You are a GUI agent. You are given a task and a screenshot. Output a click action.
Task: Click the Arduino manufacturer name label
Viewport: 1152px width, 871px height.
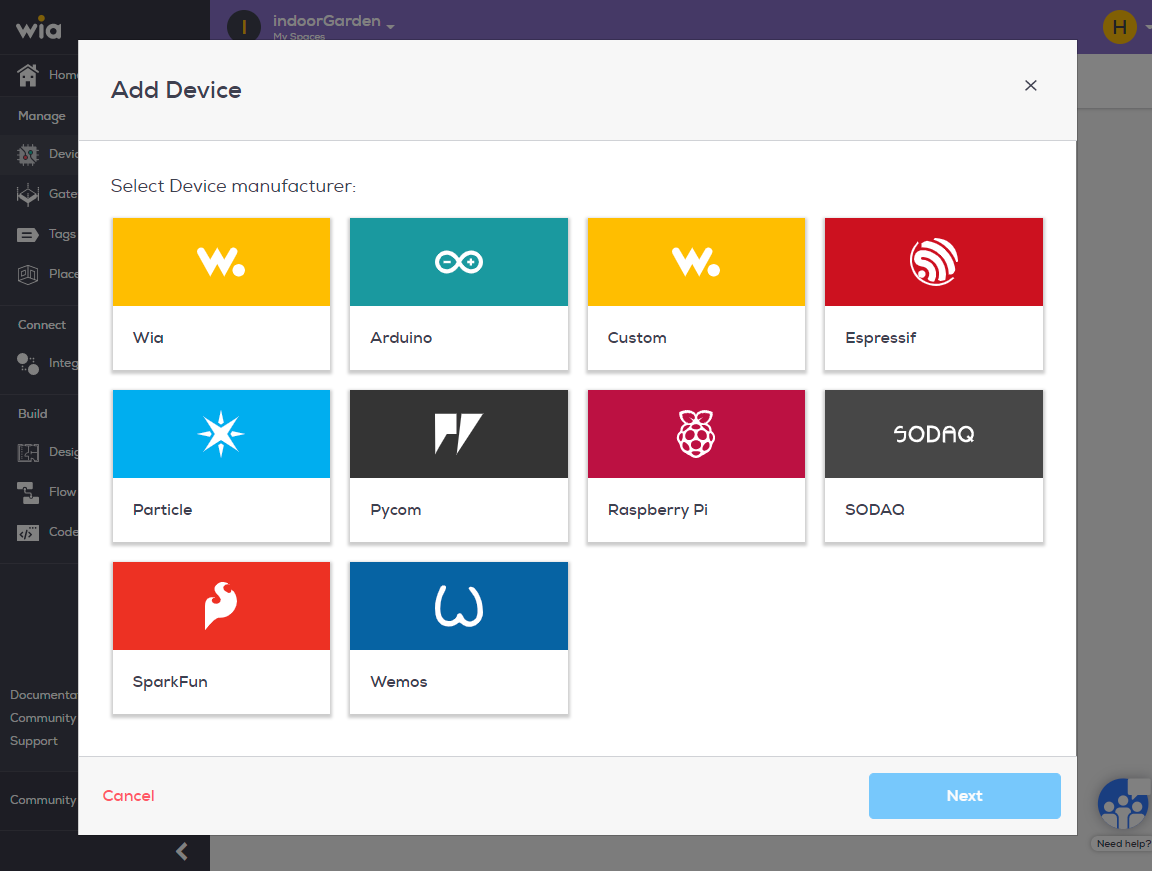click(401, 338)
